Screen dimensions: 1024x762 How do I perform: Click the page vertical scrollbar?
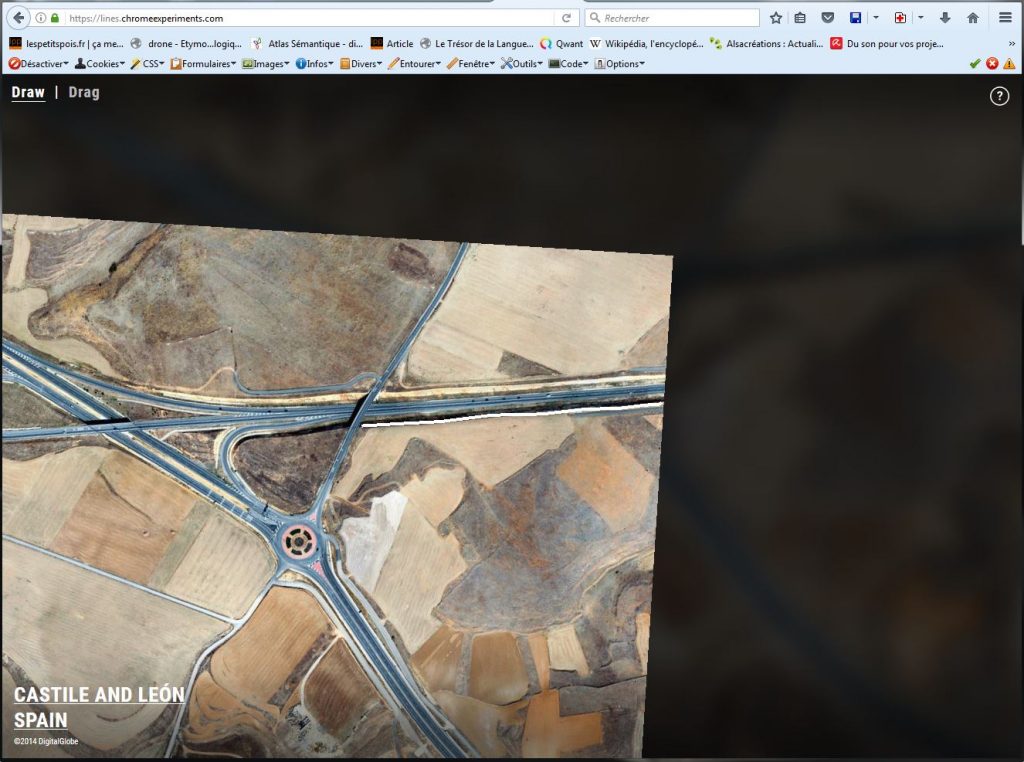coord(1021,159)
